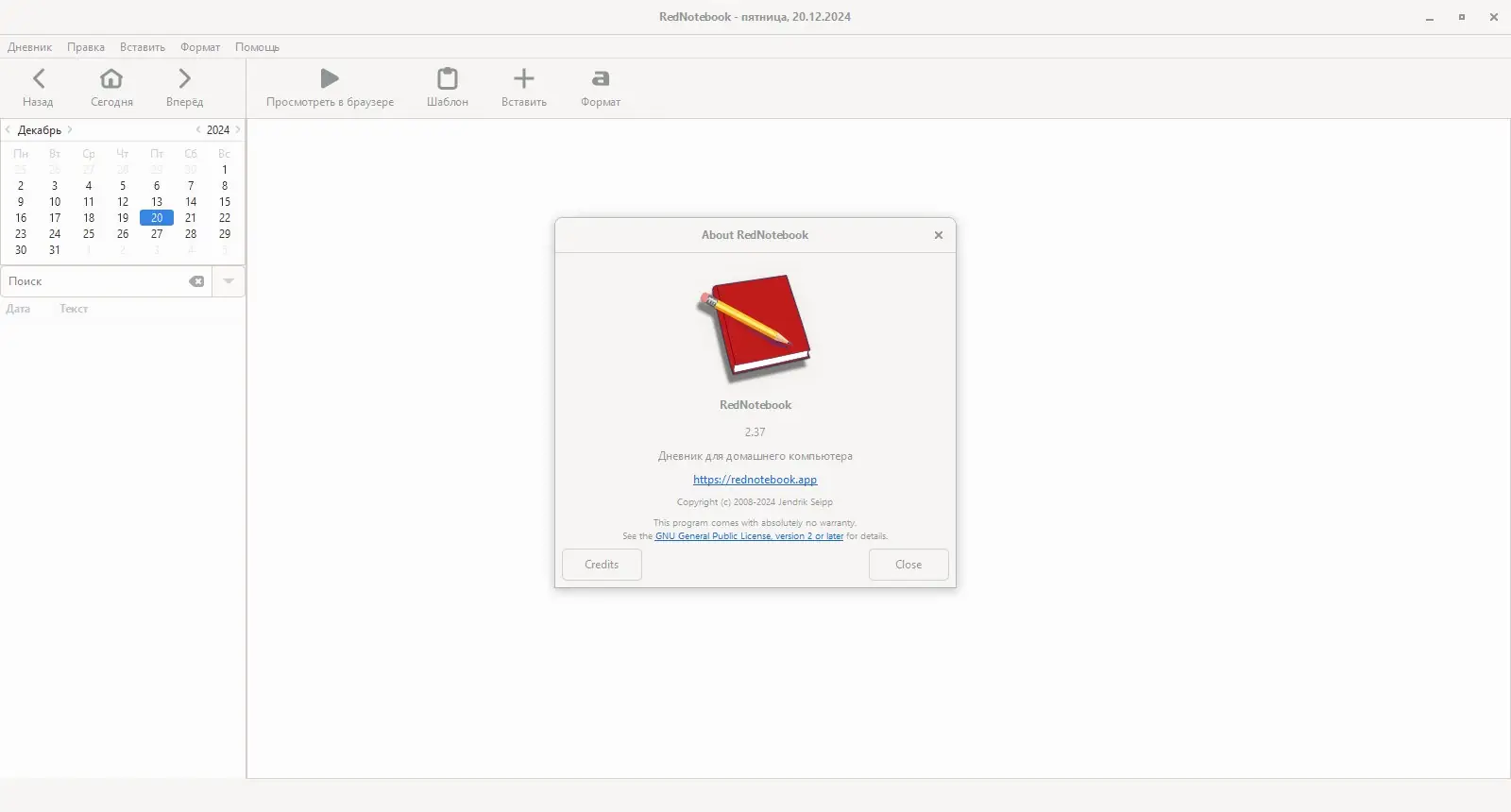Select December 13 in the calendar
The image size is (1511, 812).
point(157,202)
